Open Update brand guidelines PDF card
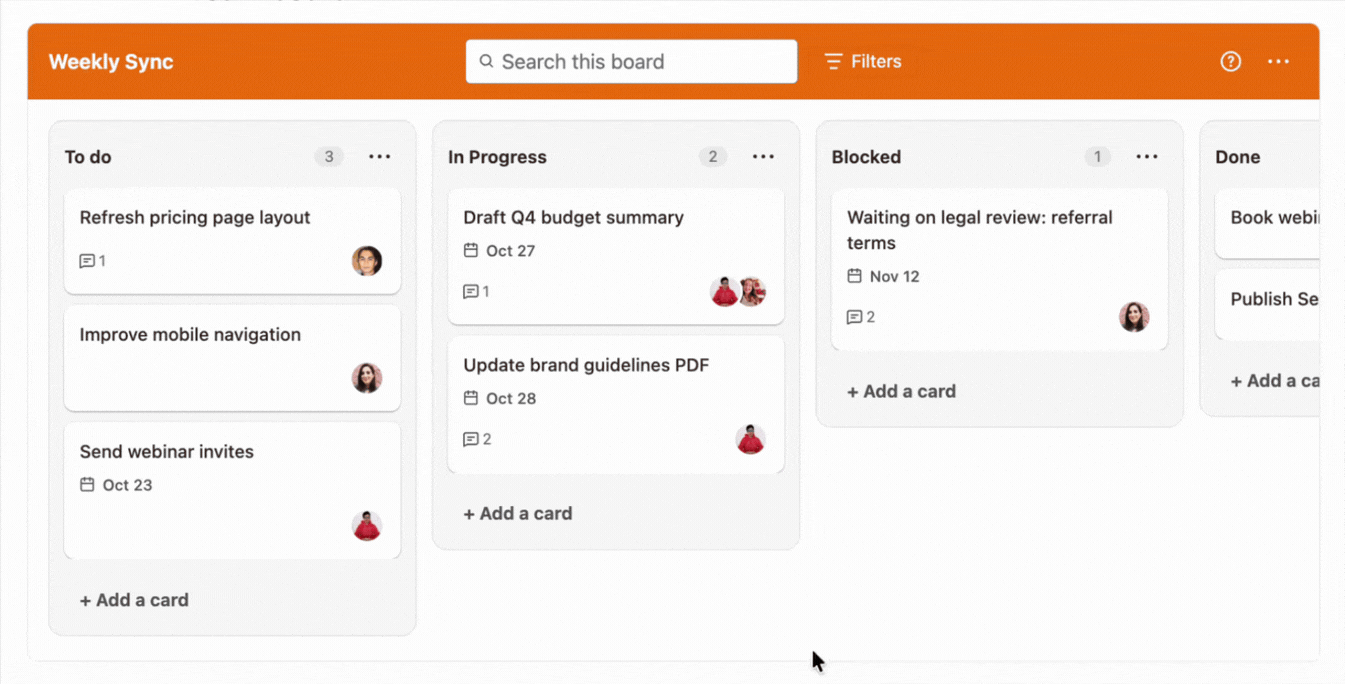1345x684 pixels. click(x=616, y=404)
